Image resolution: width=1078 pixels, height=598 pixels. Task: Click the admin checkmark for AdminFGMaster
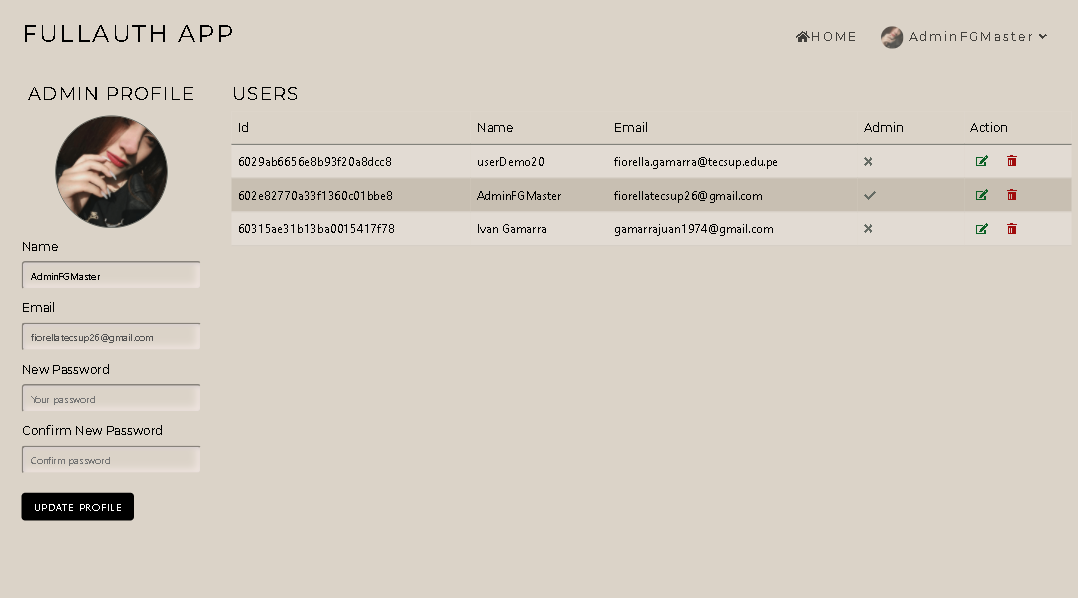click(868, 194)
